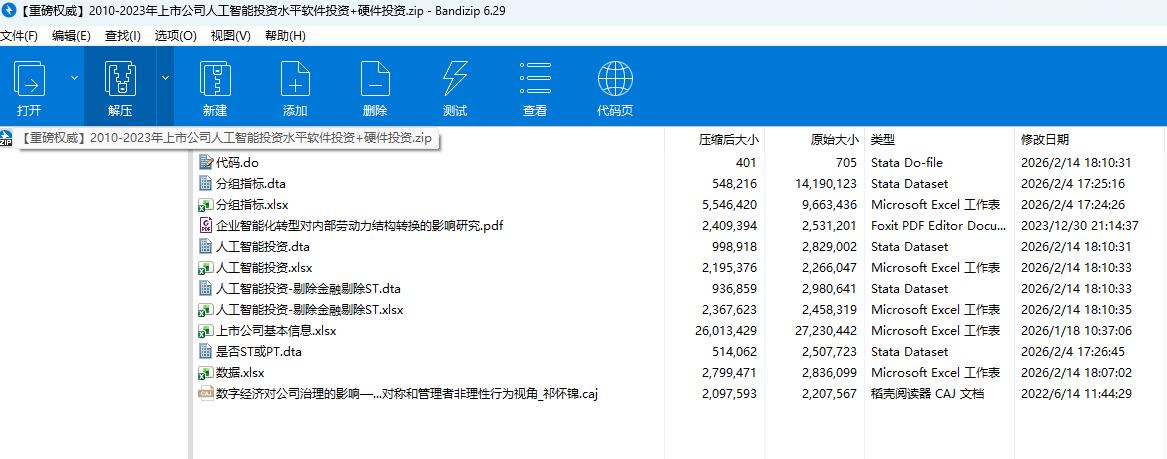Click the type cell Stata Do-file
The width and height of the screenshot is (1167, 459).
click(x=906, y=162)
